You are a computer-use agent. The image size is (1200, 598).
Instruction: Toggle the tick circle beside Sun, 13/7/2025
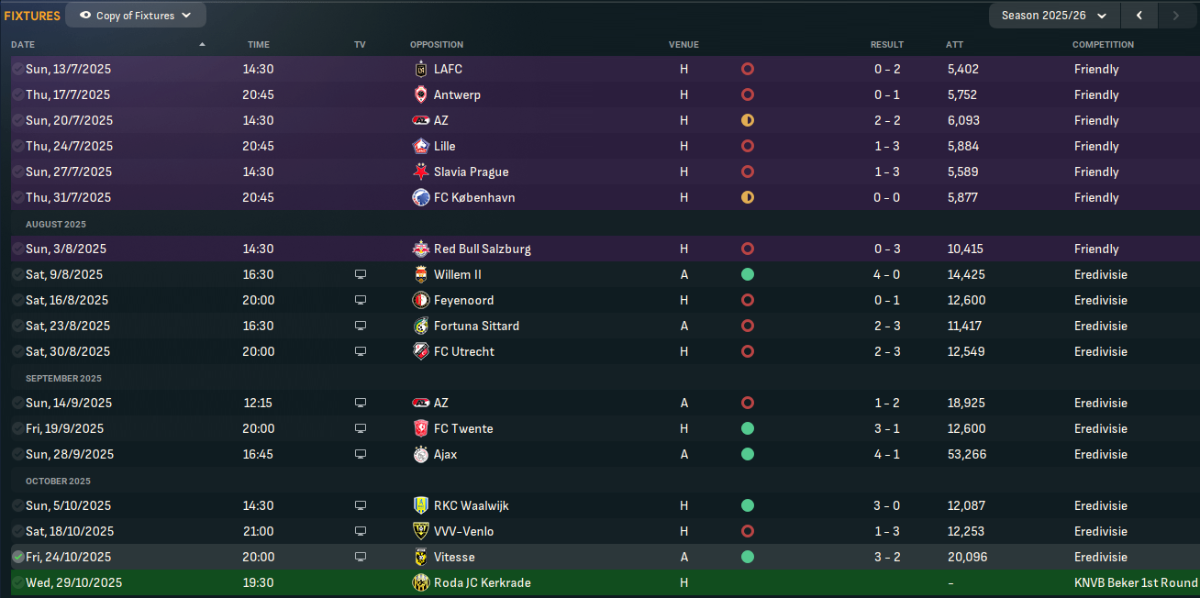(18, 69)
